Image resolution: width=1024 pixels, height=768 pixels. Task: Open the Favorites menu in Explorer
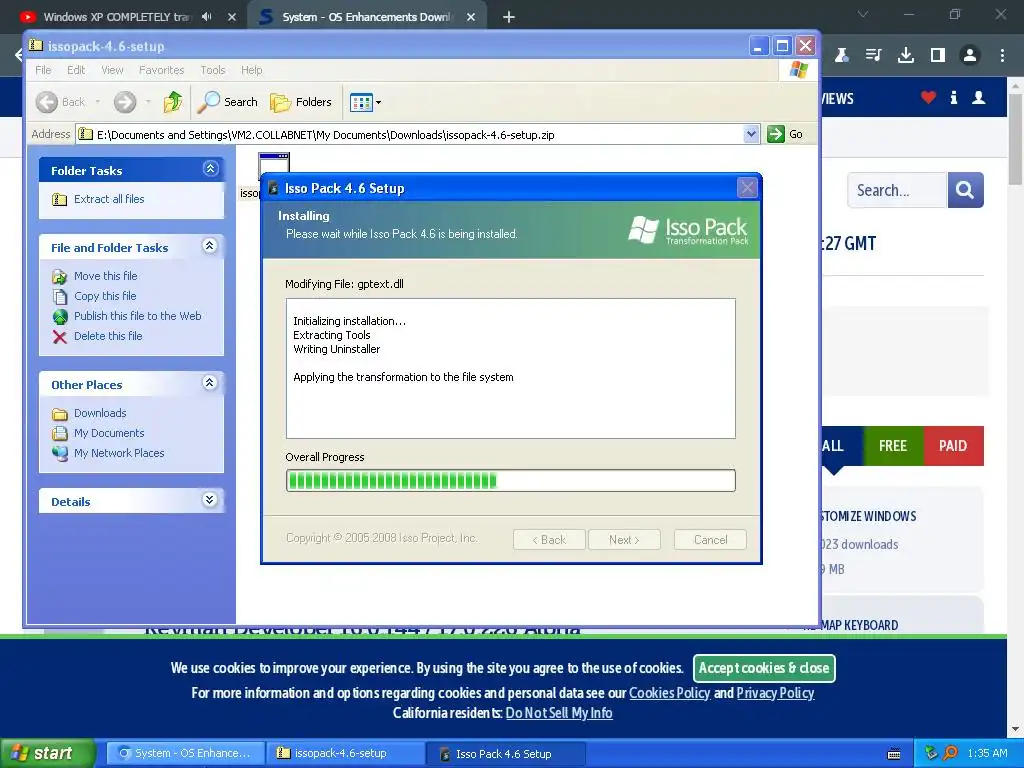point(161,70)
